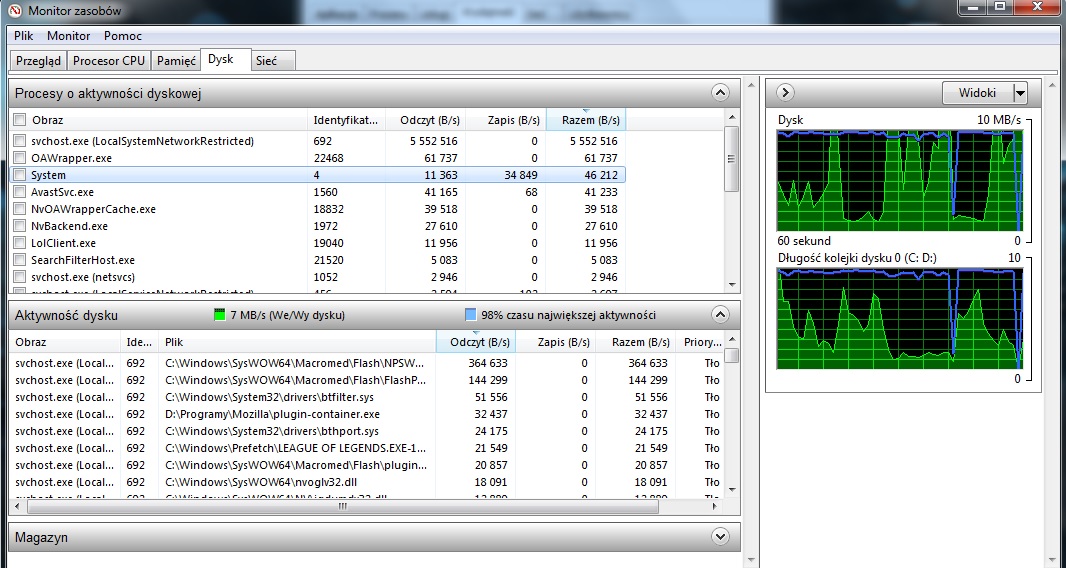Click the green disk I/O indicator square
This screenshot has width=1066, height=568.
220,315
